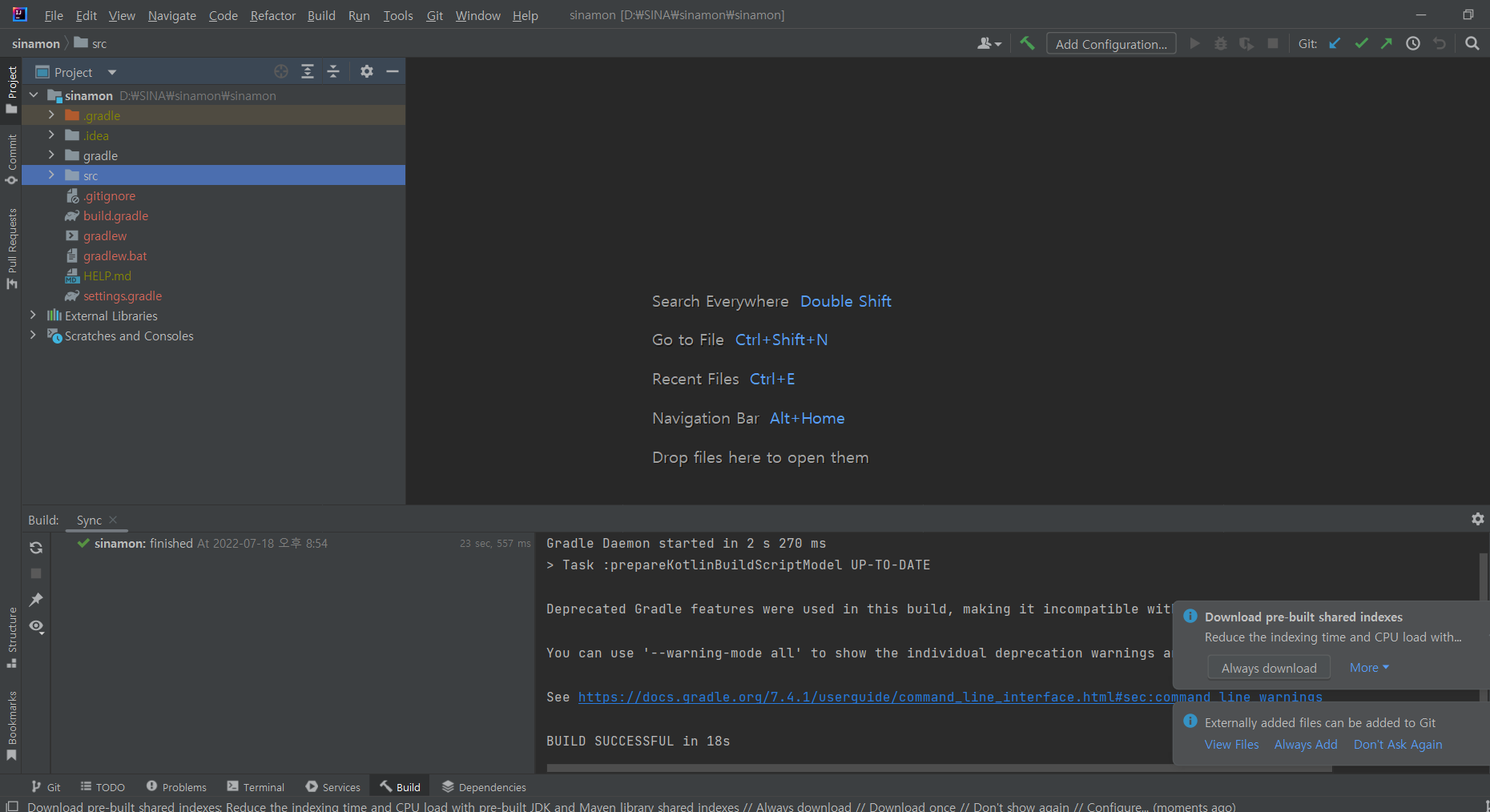The image size is (1490, 812).
Task: Click the stop build square icon
Action: pyautogui.click(x=36, y=573)
